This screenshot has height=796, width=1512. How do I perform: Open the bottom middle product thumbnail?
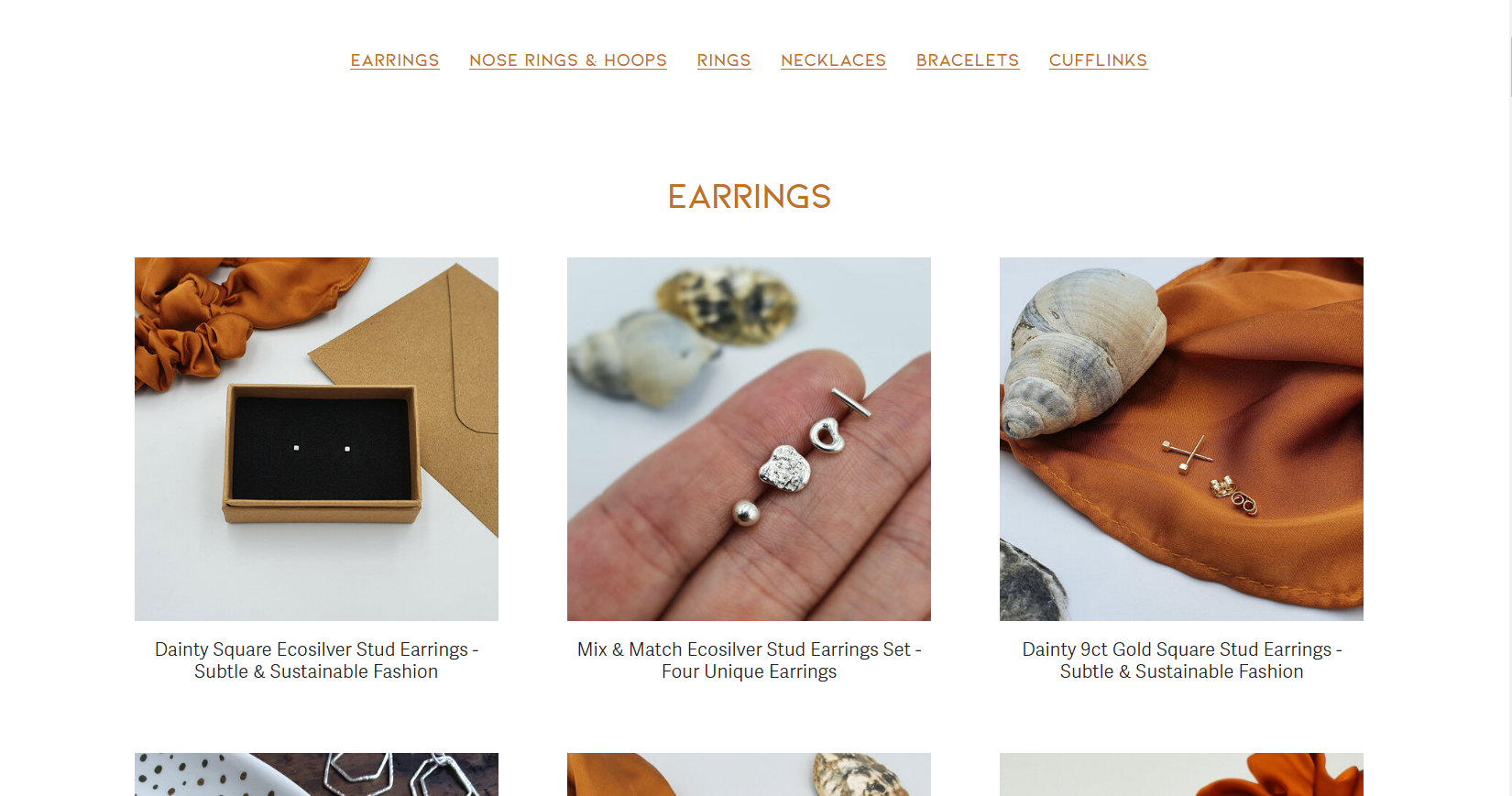click(x=749, y=774)
